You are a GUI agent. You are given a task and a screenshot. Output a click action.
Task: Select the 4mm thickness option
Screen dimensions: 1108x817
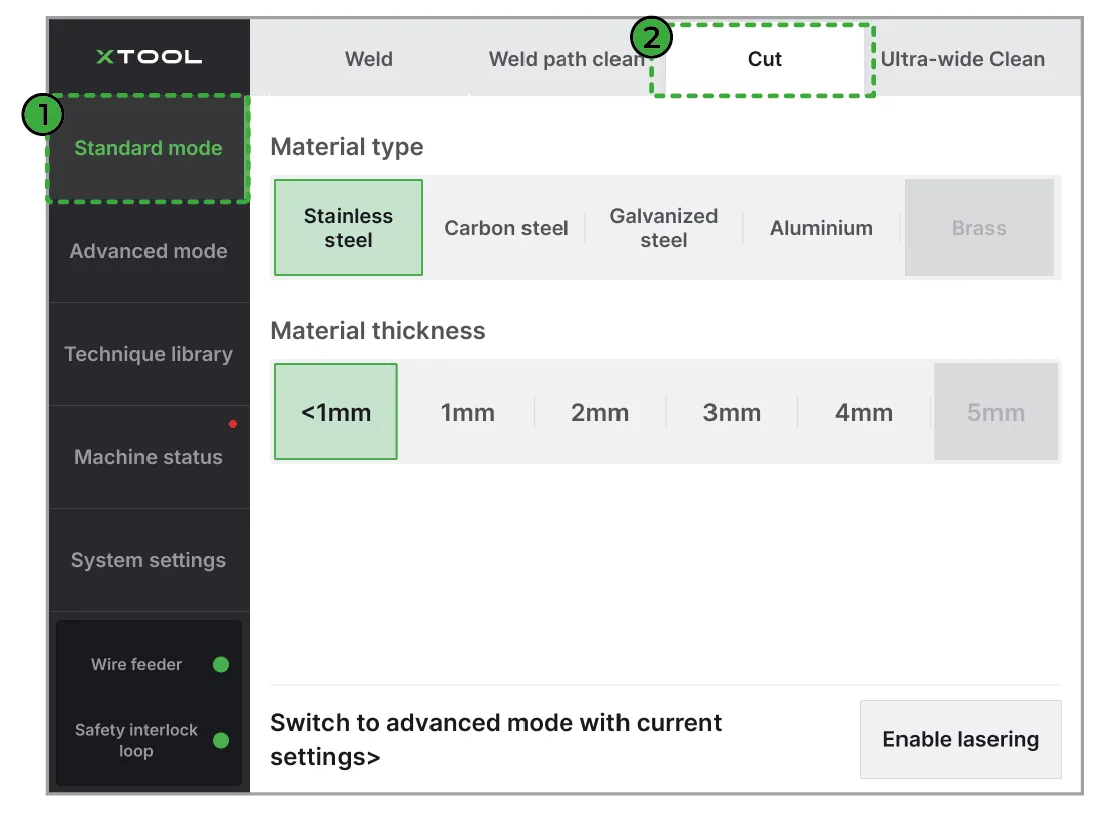tap(864, 412)
